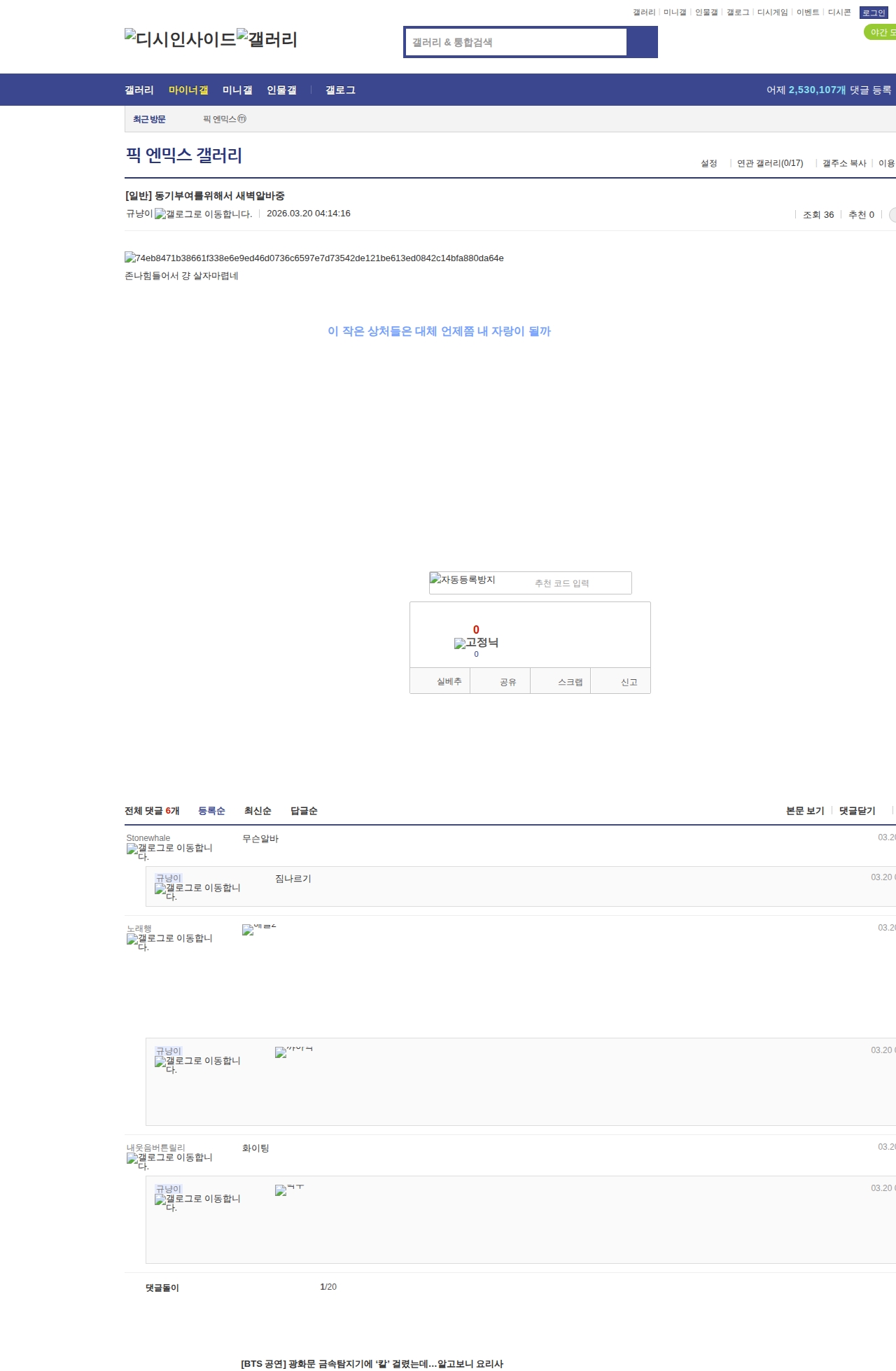Screen dimensions: 896x1371
Task: Open the gallog icon next to post author 규냥이
Action: pyautogui.click(x=203, y=214)
